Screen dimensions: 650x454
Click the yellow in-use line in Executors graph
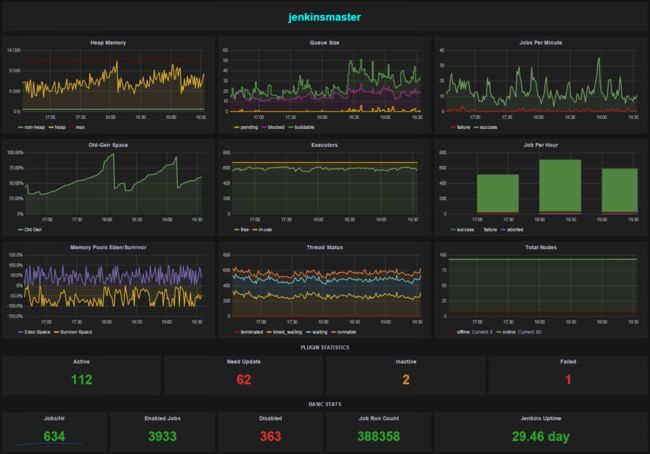(325, 163)
